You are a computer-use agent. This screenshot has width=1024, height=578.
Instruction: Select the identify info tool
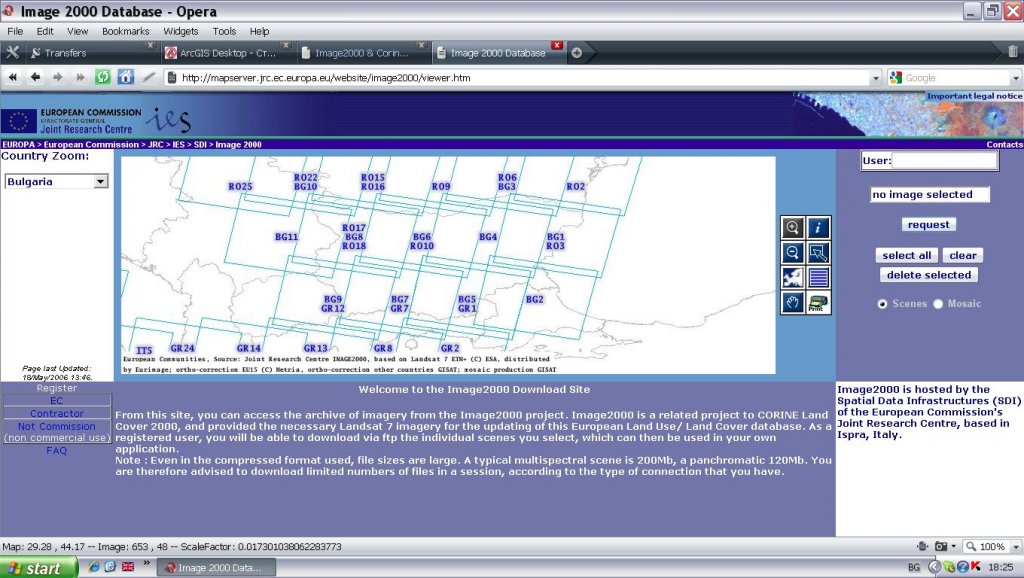pyautogui.click(x=818, y=227)
